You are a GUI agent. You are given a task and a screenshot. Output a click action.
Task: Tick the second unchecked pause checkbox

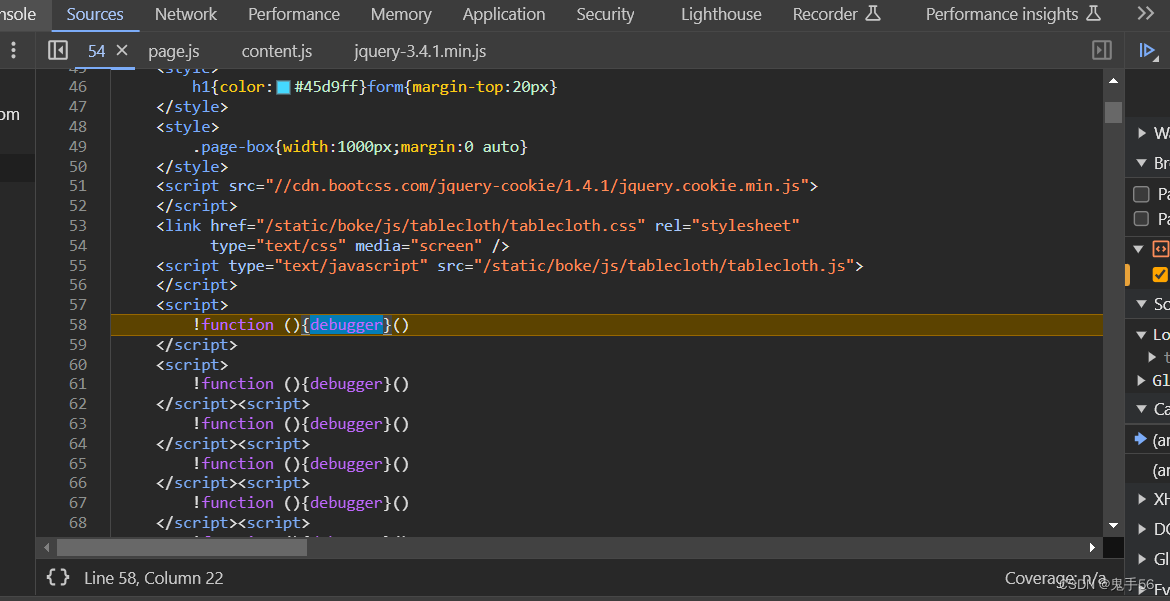point(1141,218)
